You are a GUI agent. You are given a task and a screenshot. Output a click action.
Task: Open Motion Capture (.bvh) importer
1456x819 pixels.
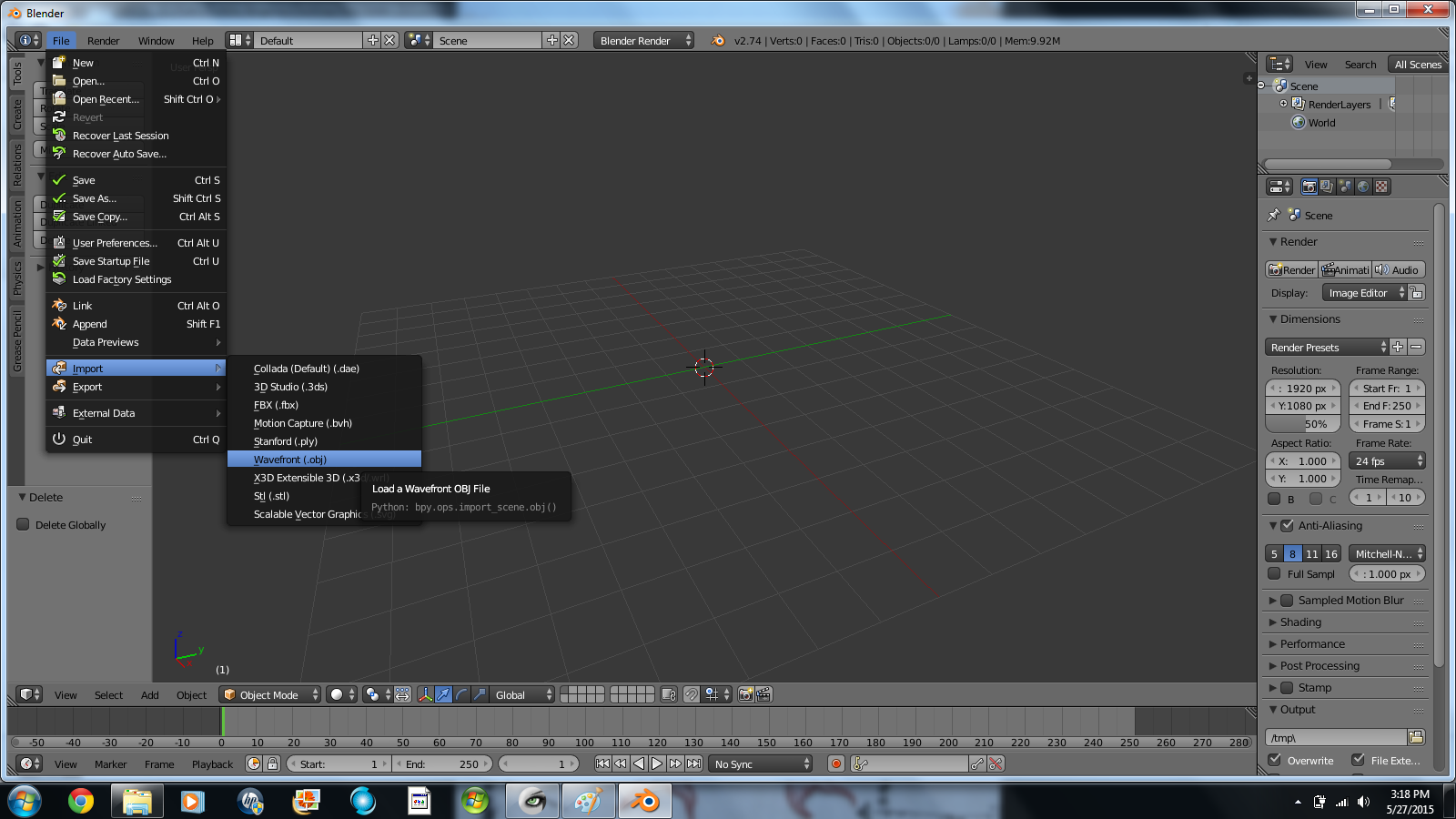point(324,423)
